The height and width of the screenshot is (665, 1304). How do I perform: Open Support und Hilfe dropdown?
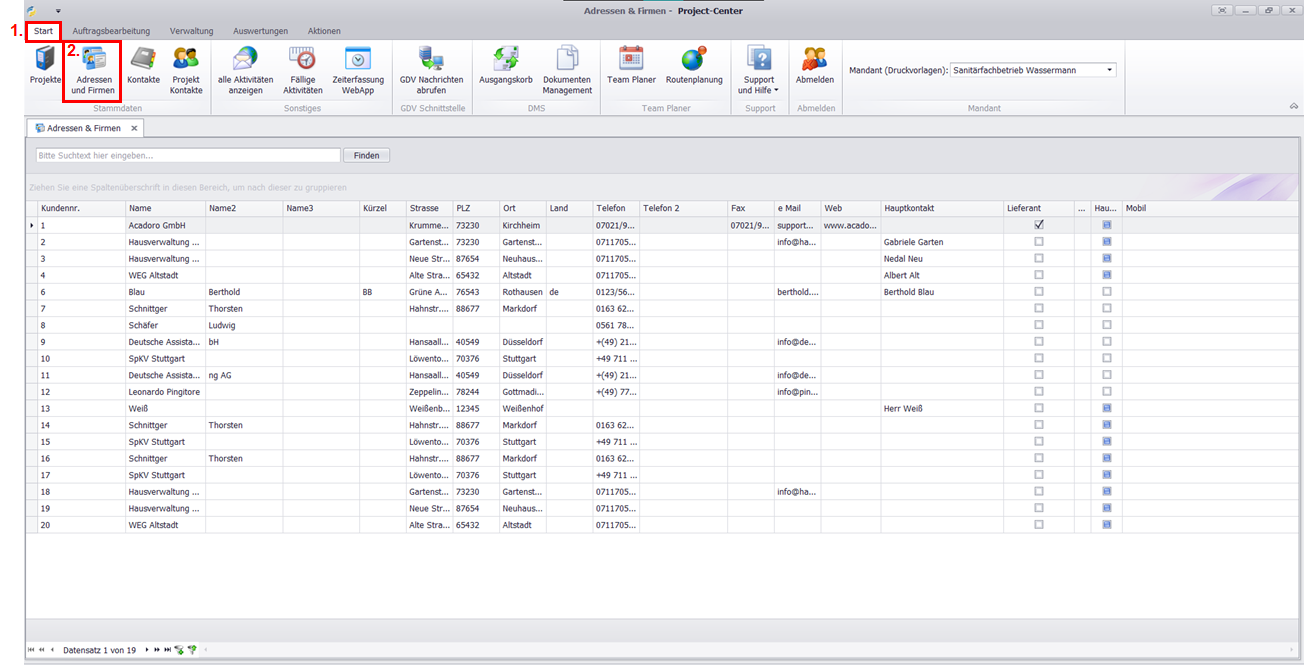coord(759,70)
